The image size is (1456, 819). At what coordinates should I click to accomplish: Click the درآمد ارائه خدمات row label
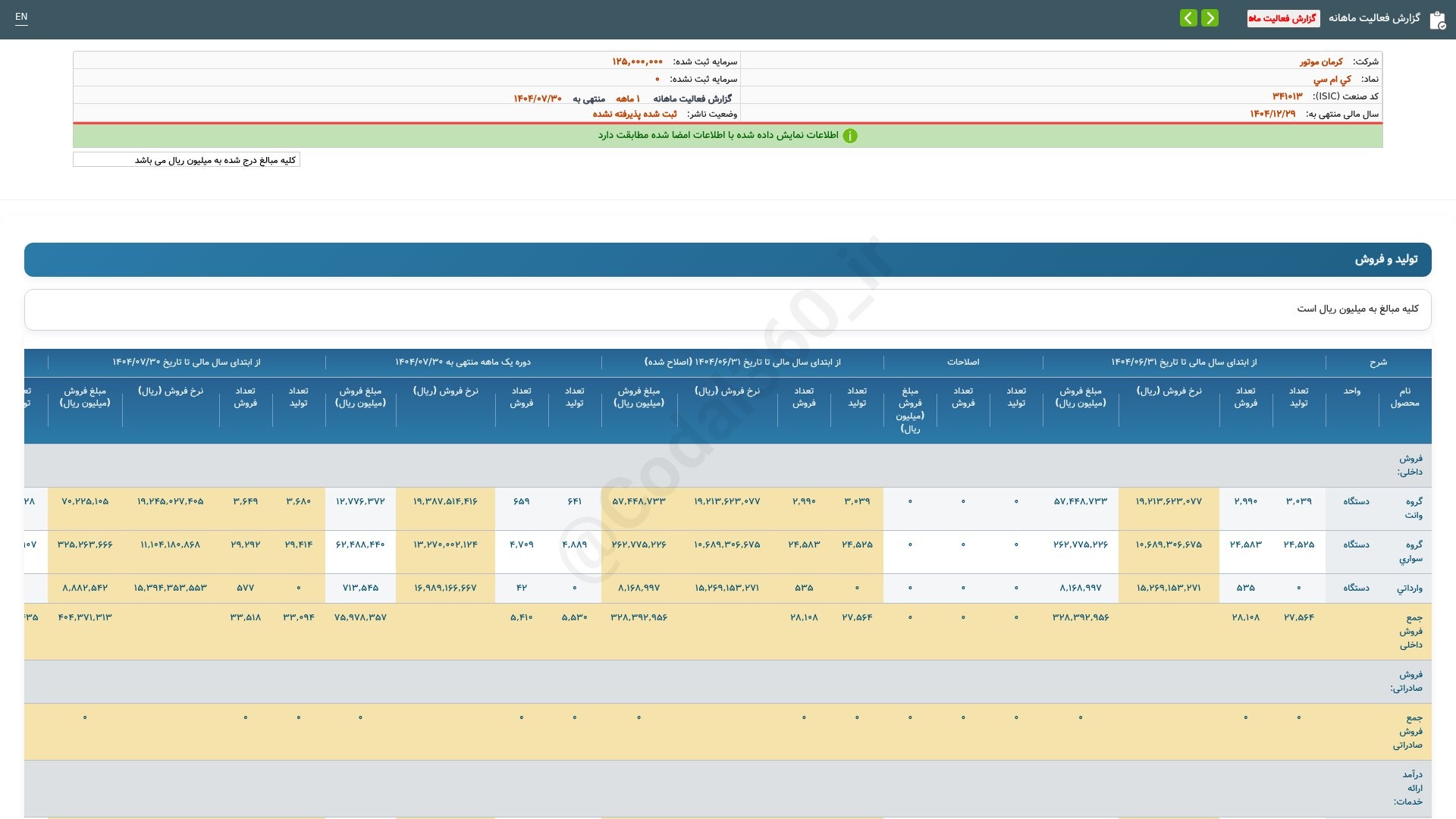coord(1408,788)
